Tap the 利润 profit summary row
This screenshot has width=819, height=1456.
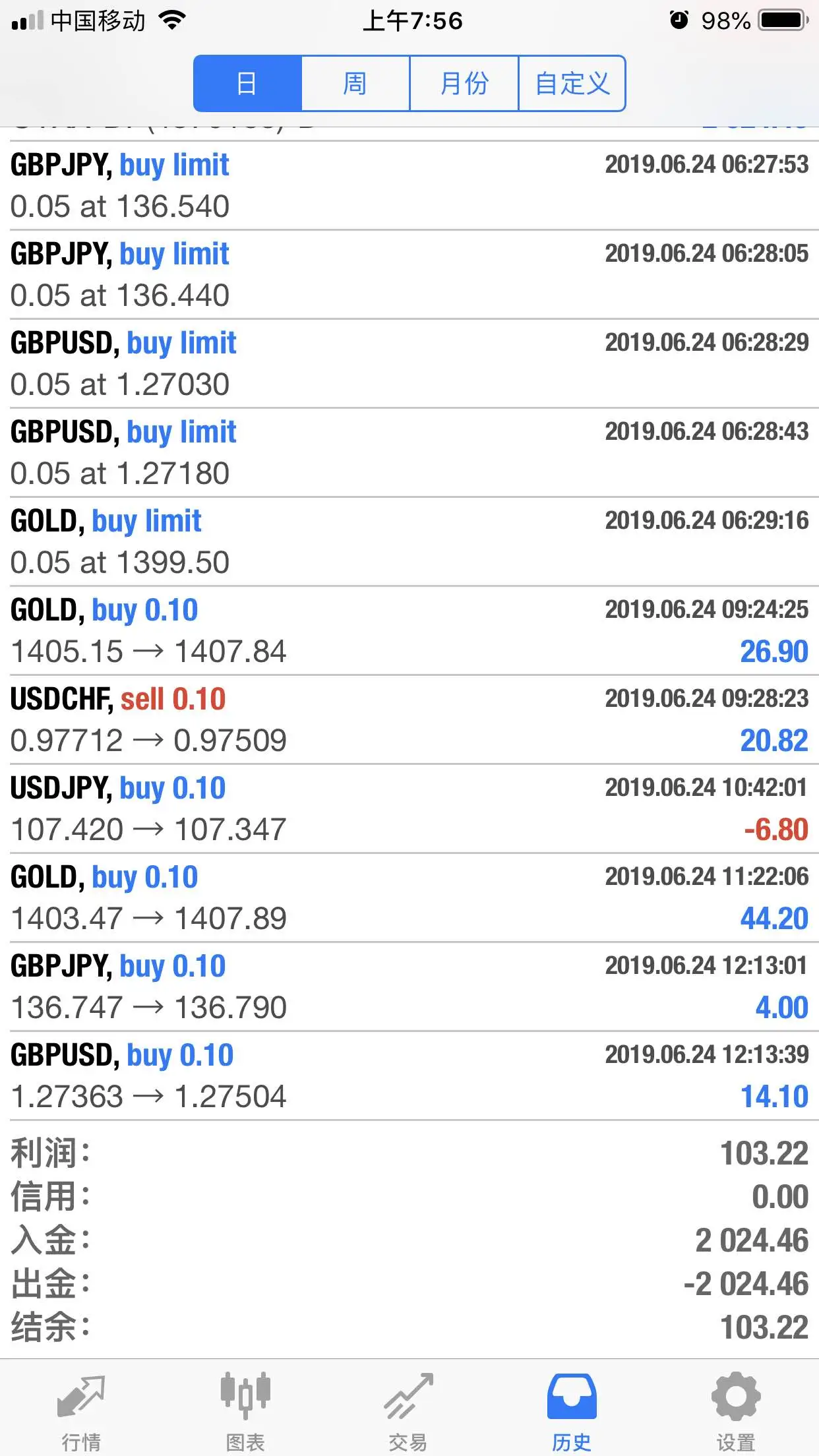tap(409, 1153)
